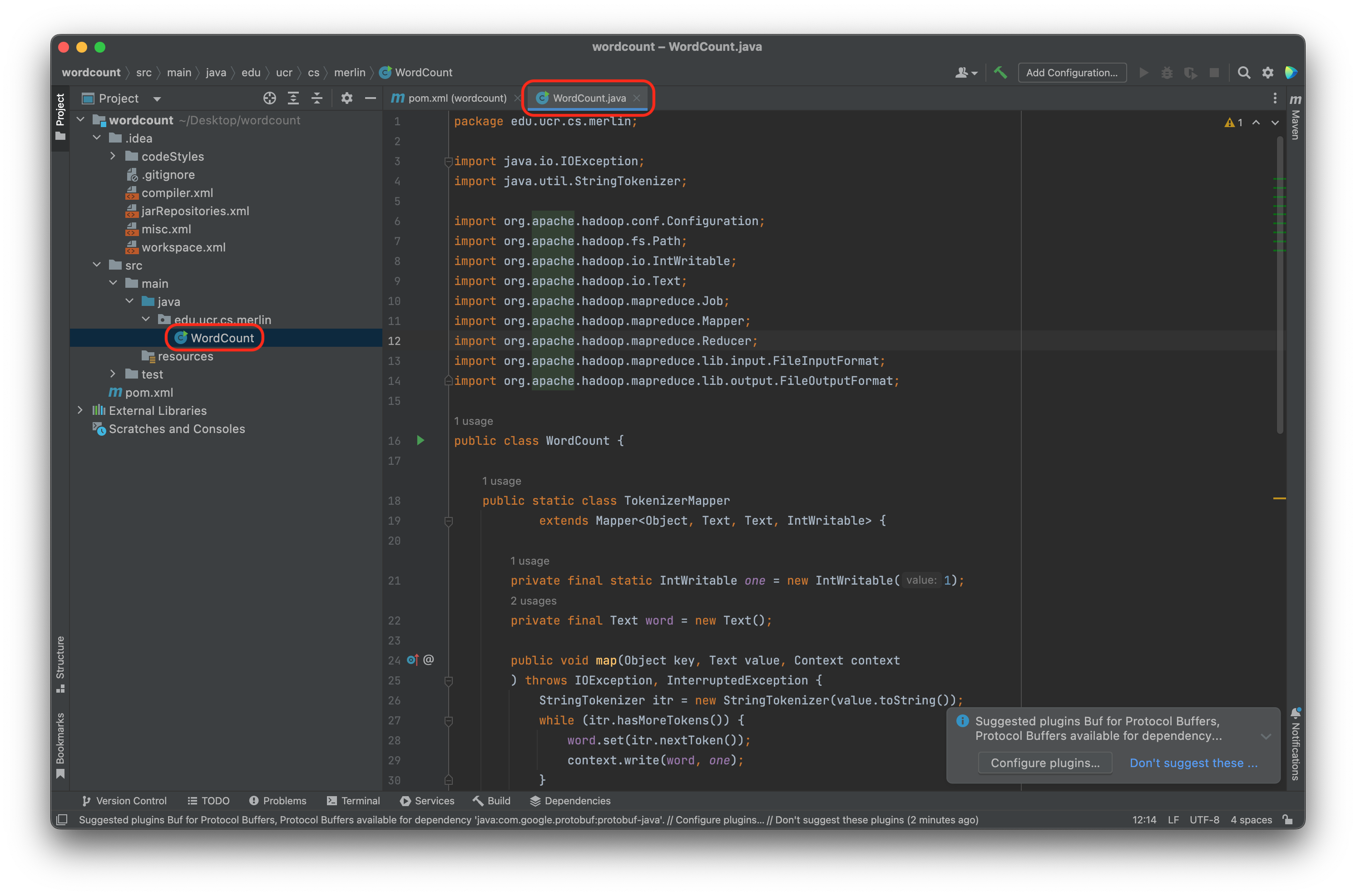Open Search Everywhere magnifier icon
The height and width of the screenshot is (896, 1356).
[x=1243, y=73]
